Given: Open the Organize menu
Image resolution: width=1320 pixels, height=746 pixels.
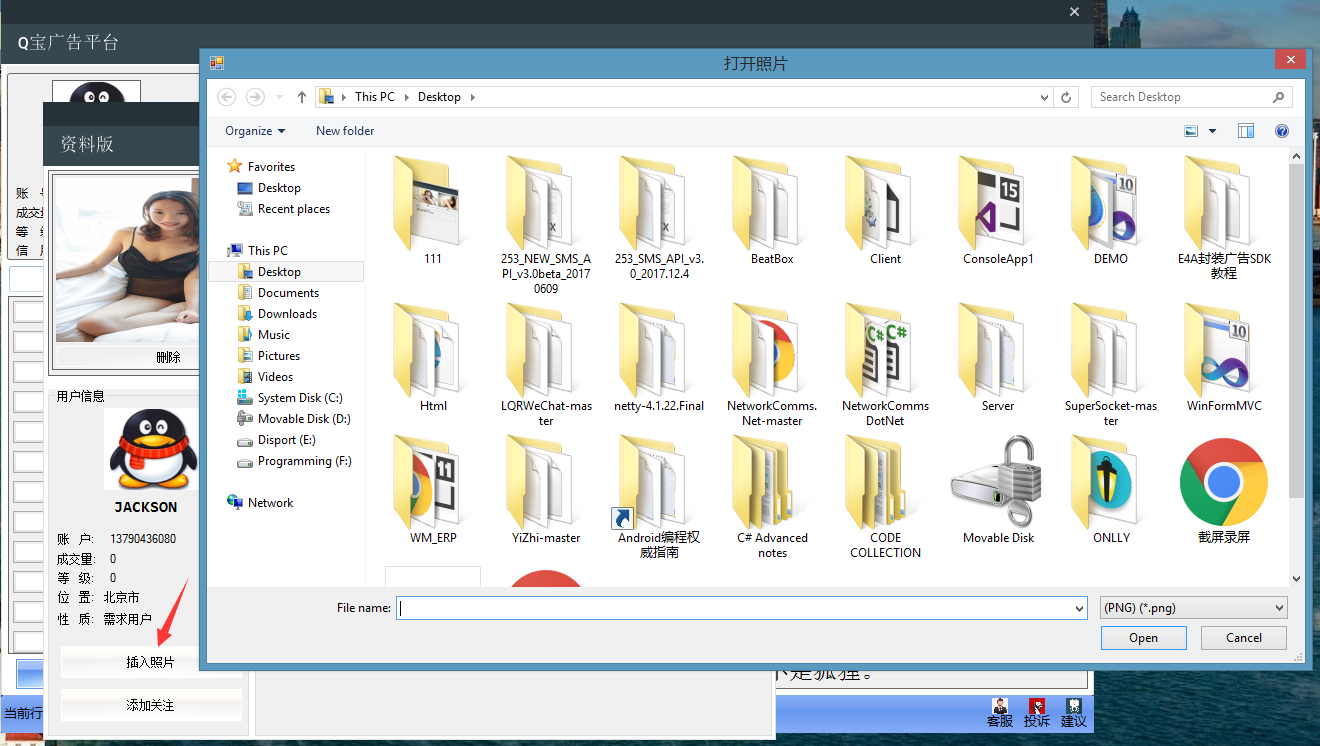Looking at the screenshot, I should click(x=254, y=131).
